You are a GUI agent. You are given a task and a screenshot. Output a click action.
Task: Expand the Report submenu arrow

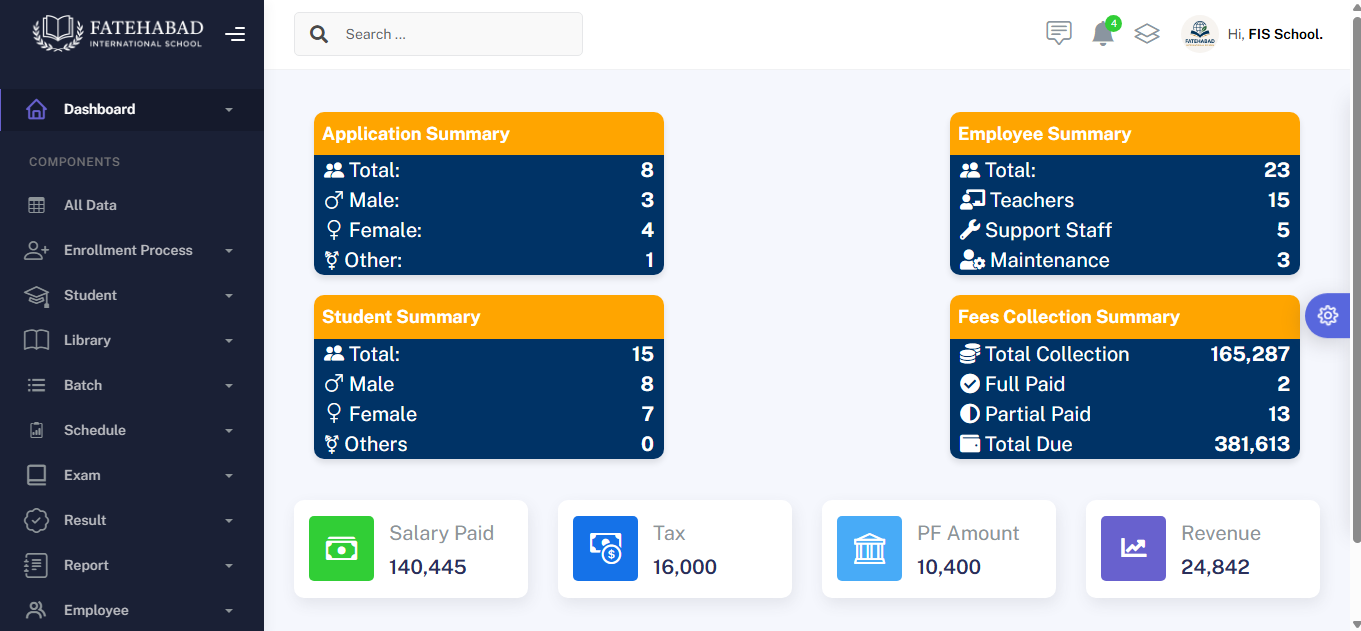tap(229, 565)
